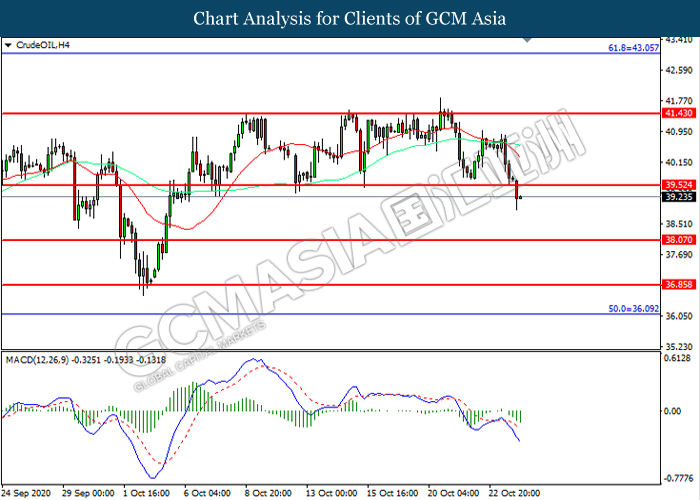Click the 40.950 price axis label
Viewport: 700px width, 500px height.
pos(679,132)
